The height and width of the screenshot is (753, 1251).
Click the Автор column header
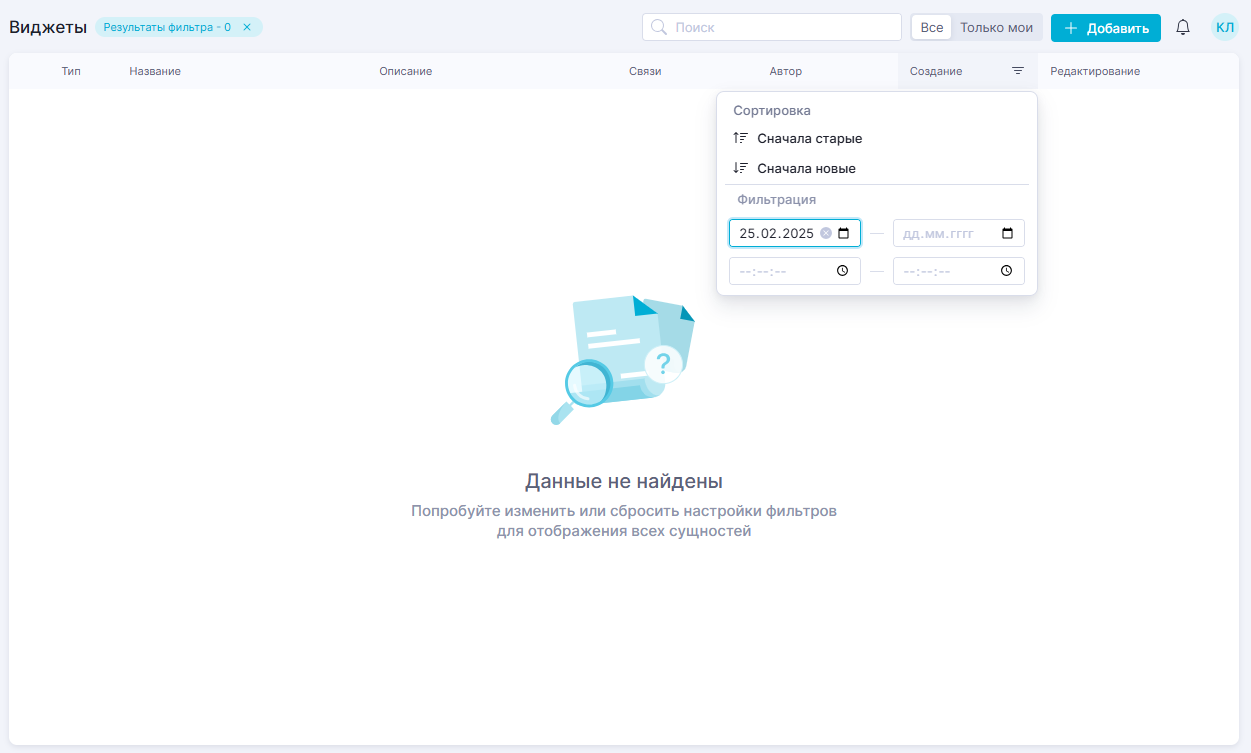[785, 72]
